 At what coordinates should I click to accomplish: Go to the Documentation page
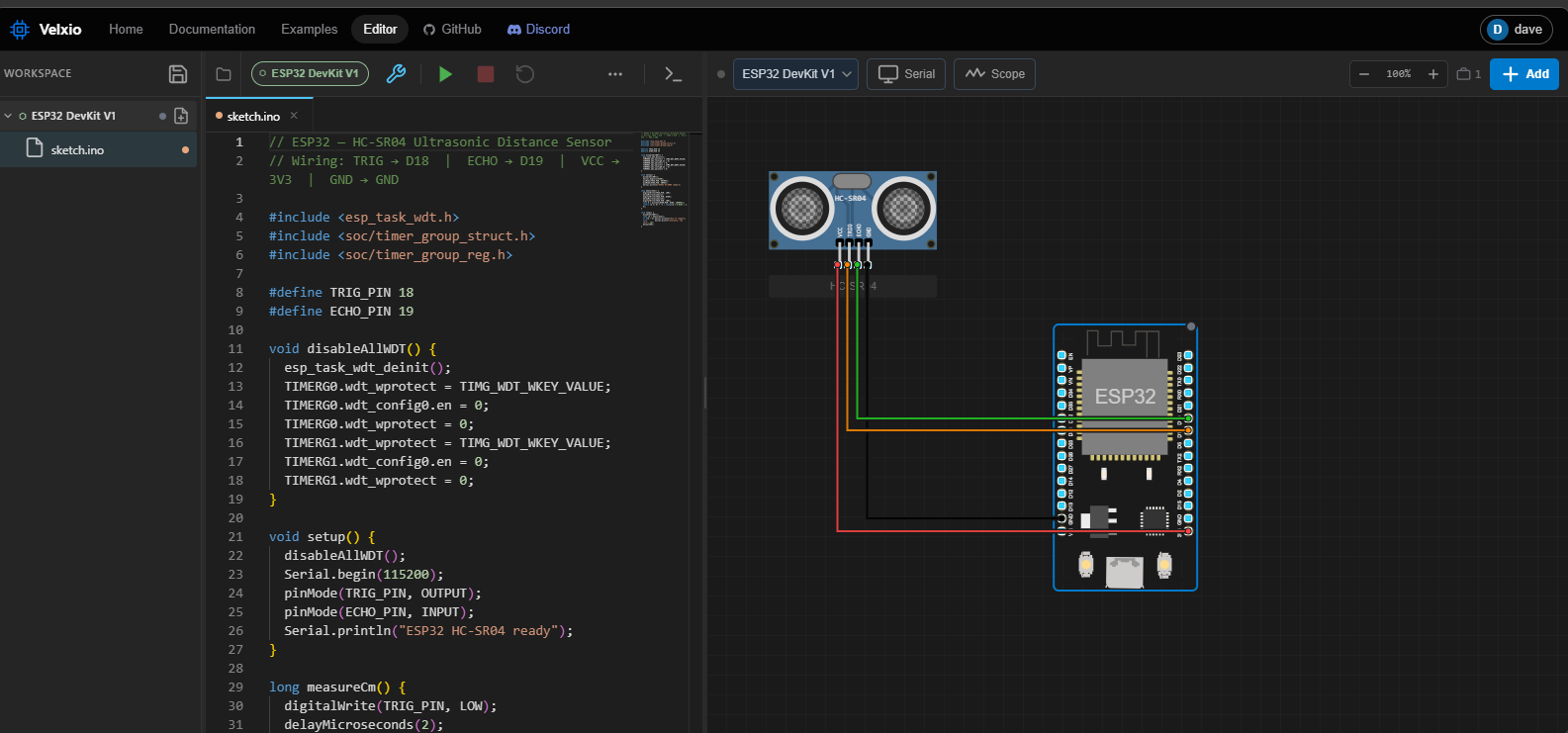point(212,30)
